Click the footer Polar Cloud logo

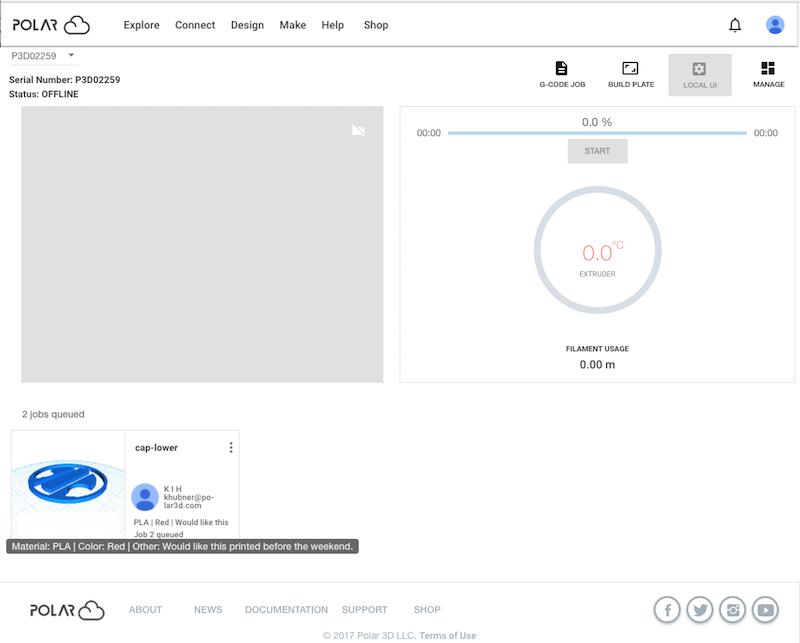(67, 610)
